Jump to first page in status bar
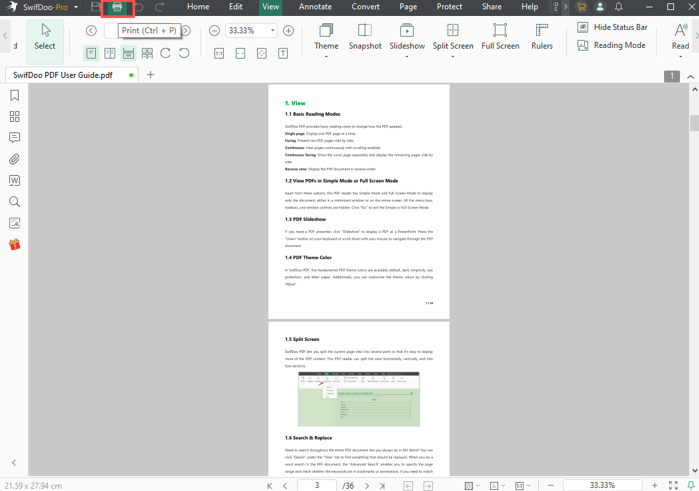699x491 pixels. pyautogui.click(x=269, y=486)
